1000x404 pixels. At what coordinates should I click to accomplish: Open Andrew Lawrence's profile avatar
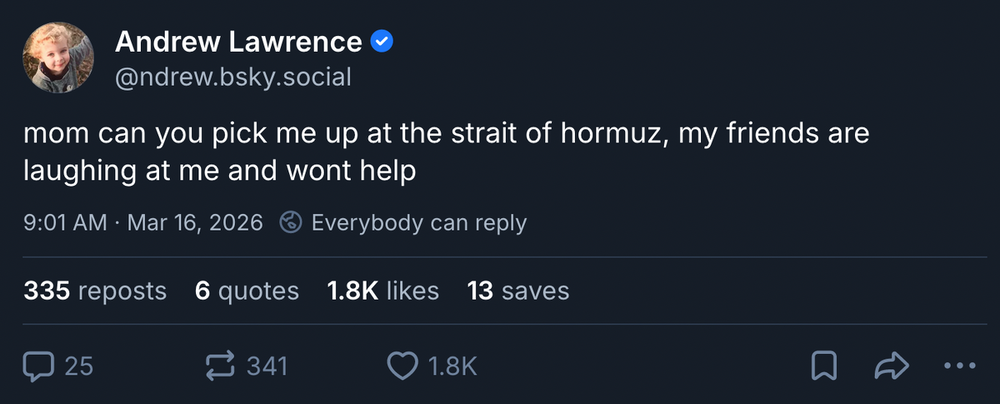point(58,58)
